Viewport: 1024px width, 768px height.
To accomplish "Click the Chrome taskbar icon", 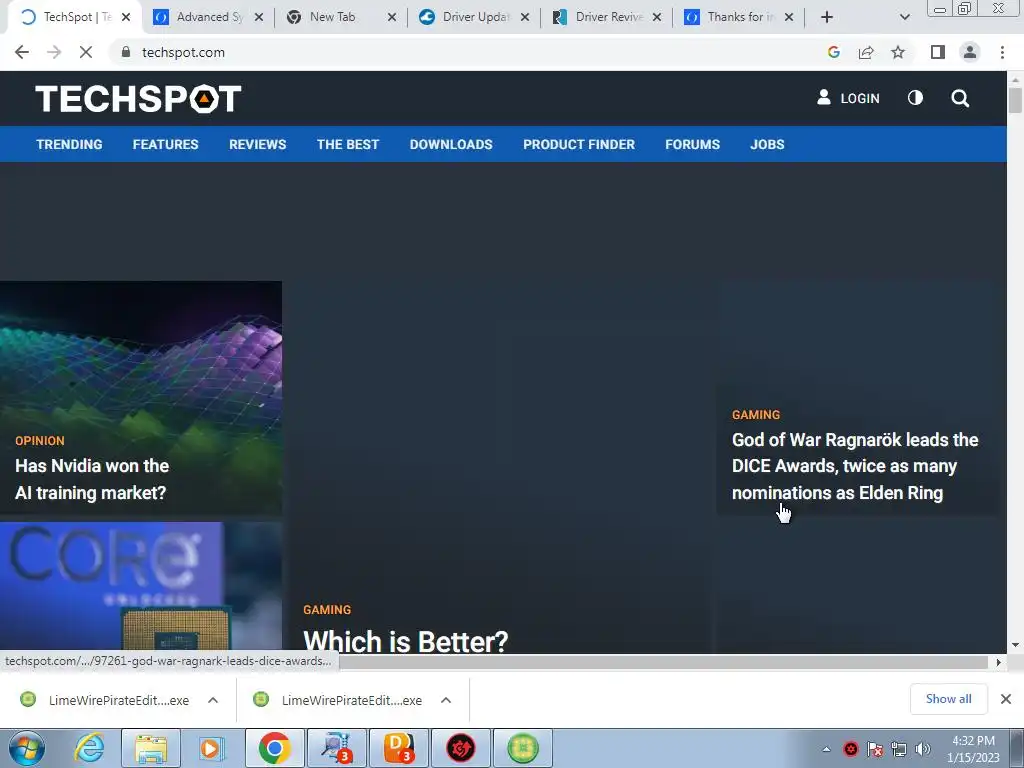I will coord(274,748).
